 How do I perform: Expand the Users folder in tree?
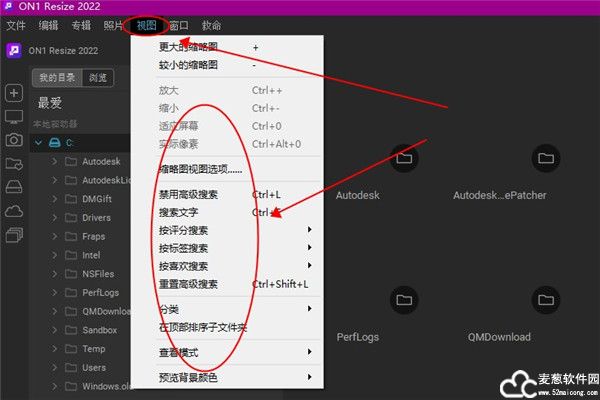click(54, 367)
